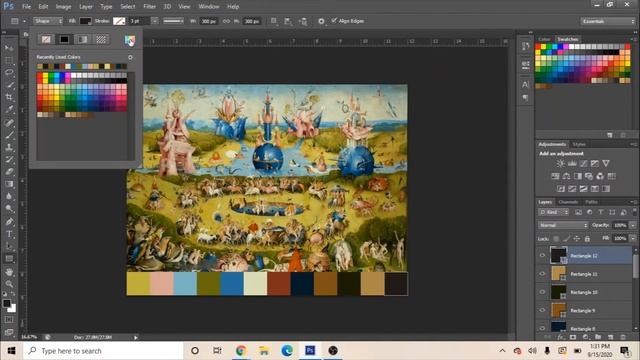Open path operations in options bar

click(273, 21)
